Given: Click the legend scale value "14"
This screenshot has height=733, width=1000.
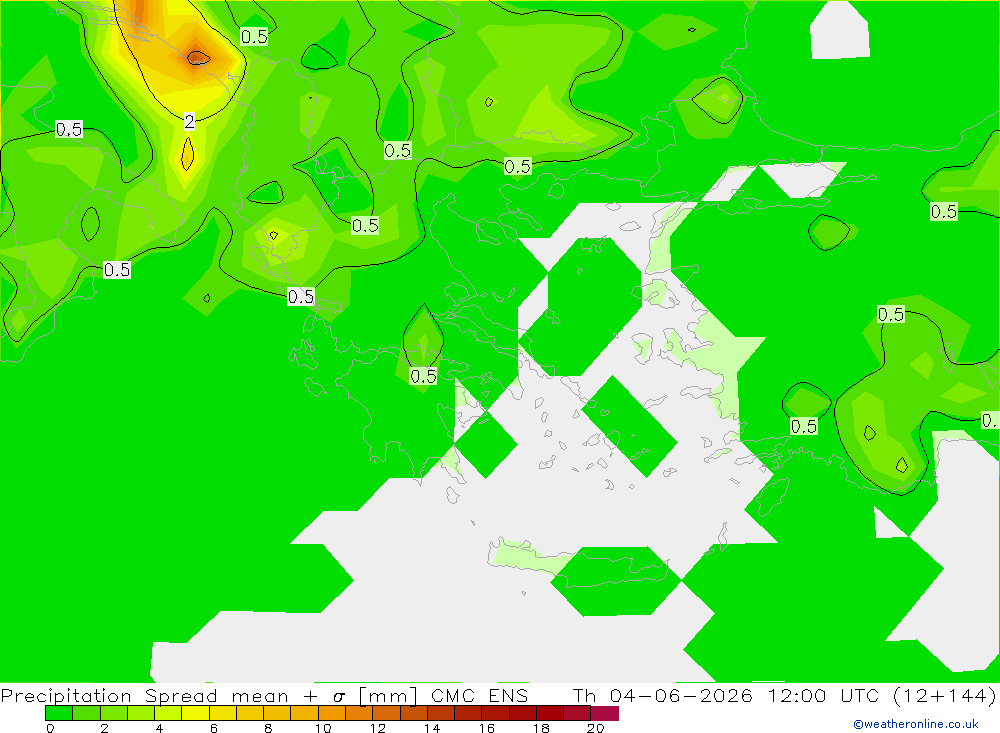Looking at the screenshot, I should [x=432, y=728].
